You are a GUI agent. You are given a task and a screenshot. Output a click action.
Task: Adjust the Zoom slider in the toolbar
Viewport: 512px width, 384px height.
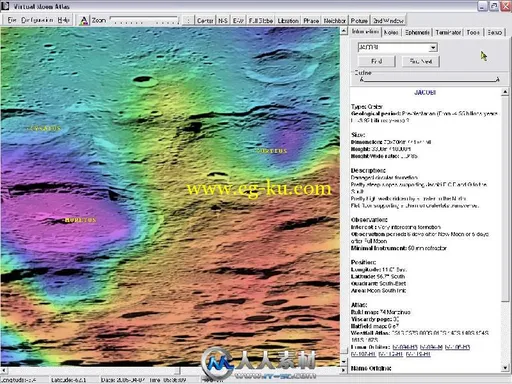(x=145, y=21)
